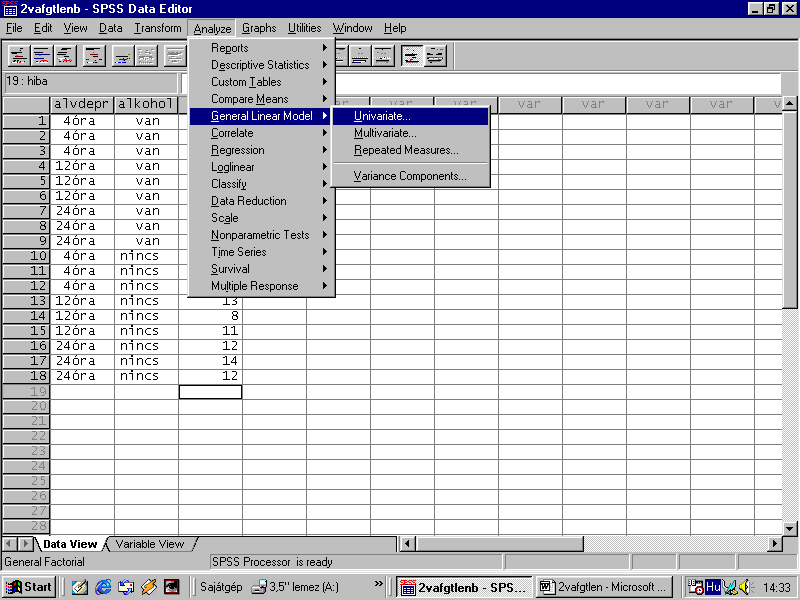Image resolution: width=800 pixels, height=600 pixels.
Task: Click the horizontal scrollbar left arrow
Action: point(407,544)
